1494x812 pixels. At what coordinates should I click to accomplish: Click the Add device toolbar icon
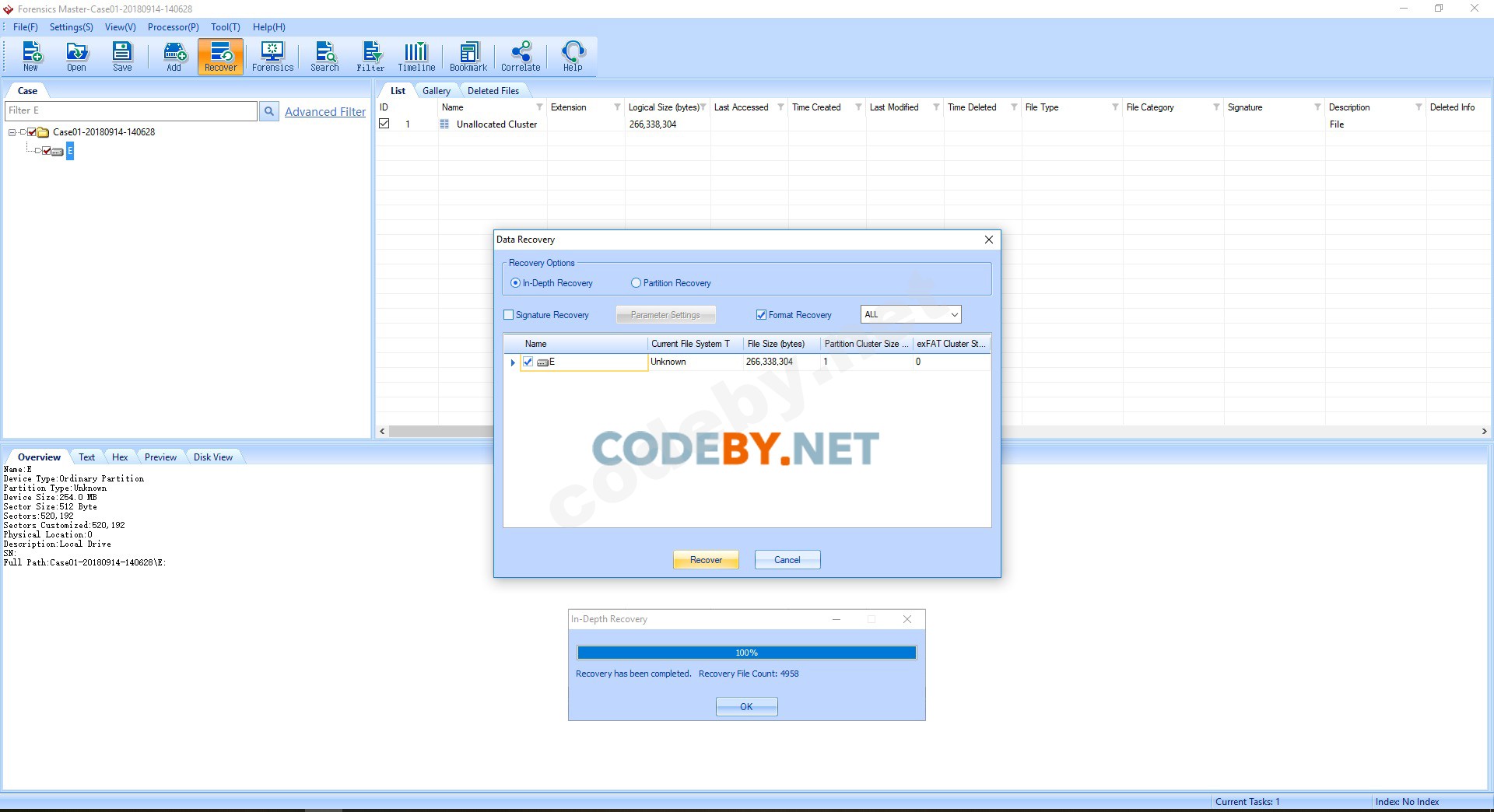click(174, 57)
